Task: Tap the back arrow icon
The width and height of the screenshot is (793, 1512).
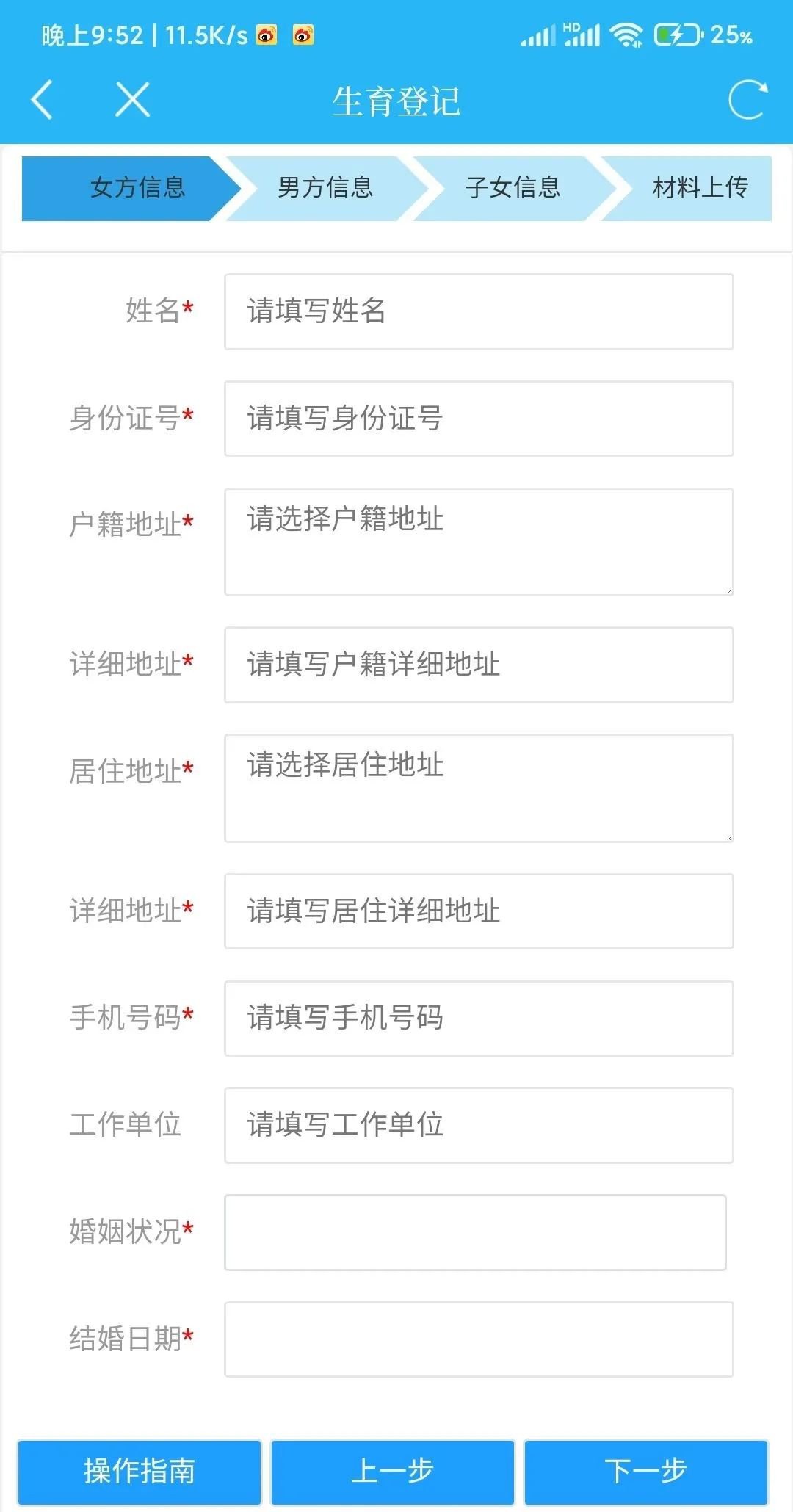Action: coord(43,100)
